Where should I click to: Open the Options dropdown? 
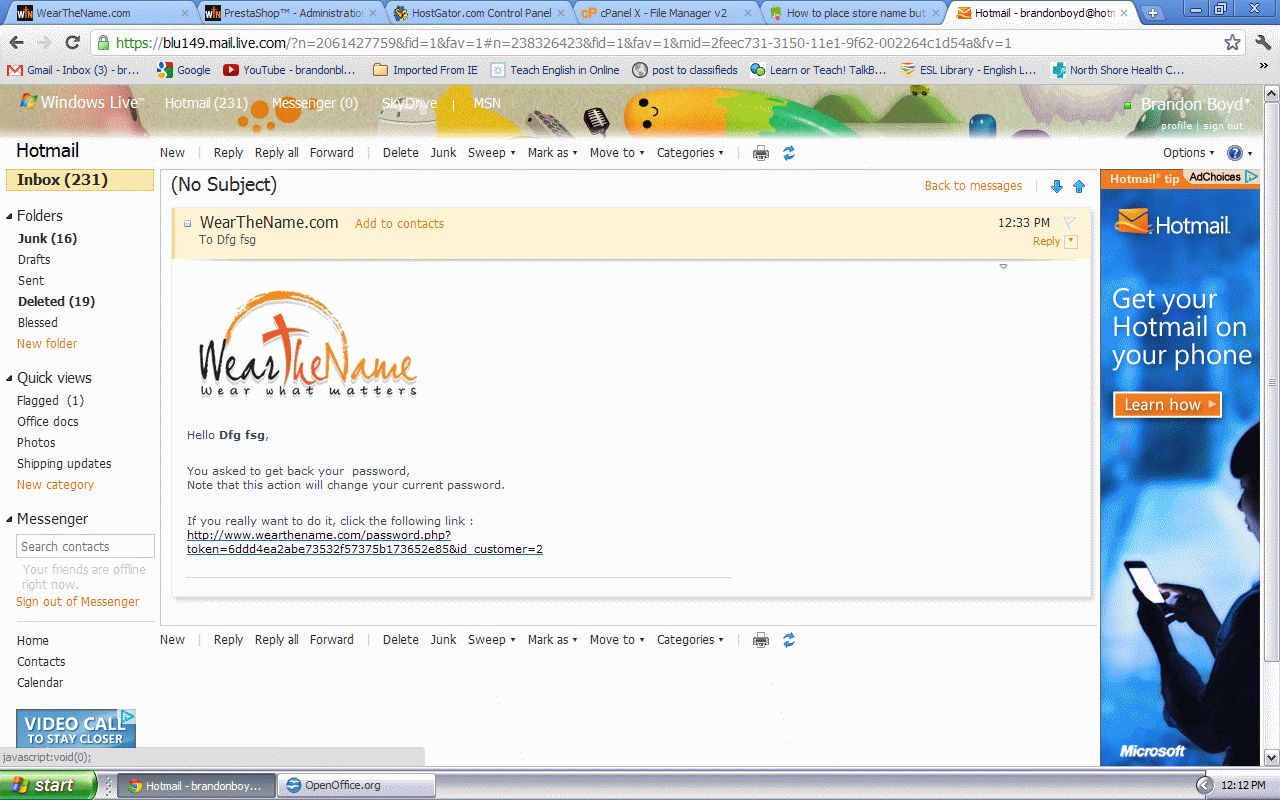tap(1188, 153)
